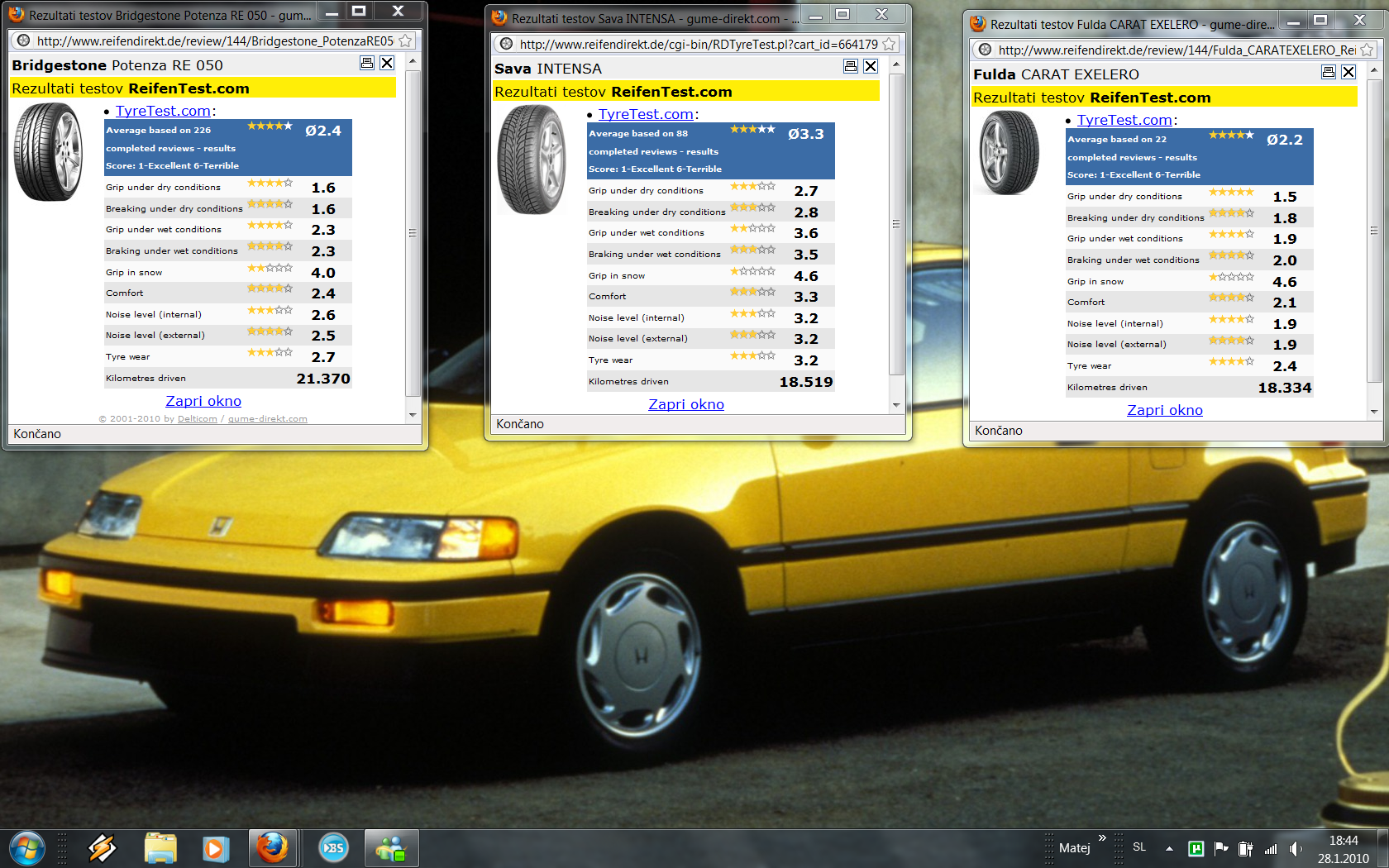Open Delticom footer link in Bridgestone window
The image size is (1389, 868).
[x=198, y=419]
